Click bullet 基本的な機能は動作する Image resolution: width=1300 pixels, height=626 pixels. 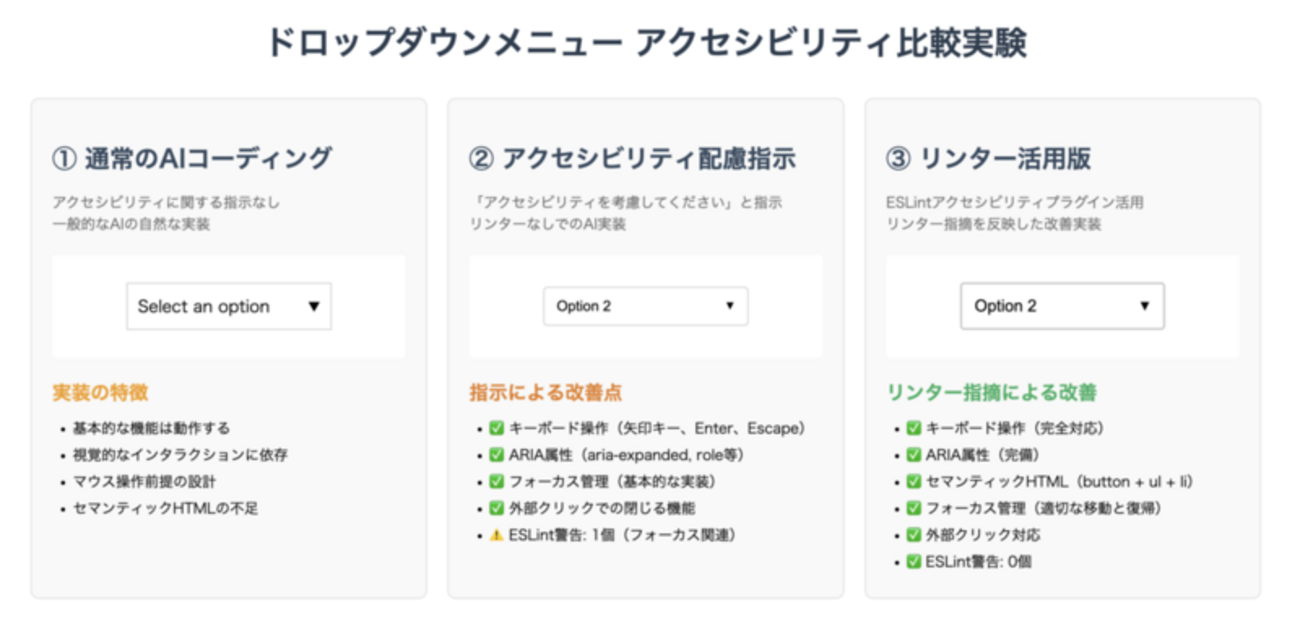(x=151, y=428)
